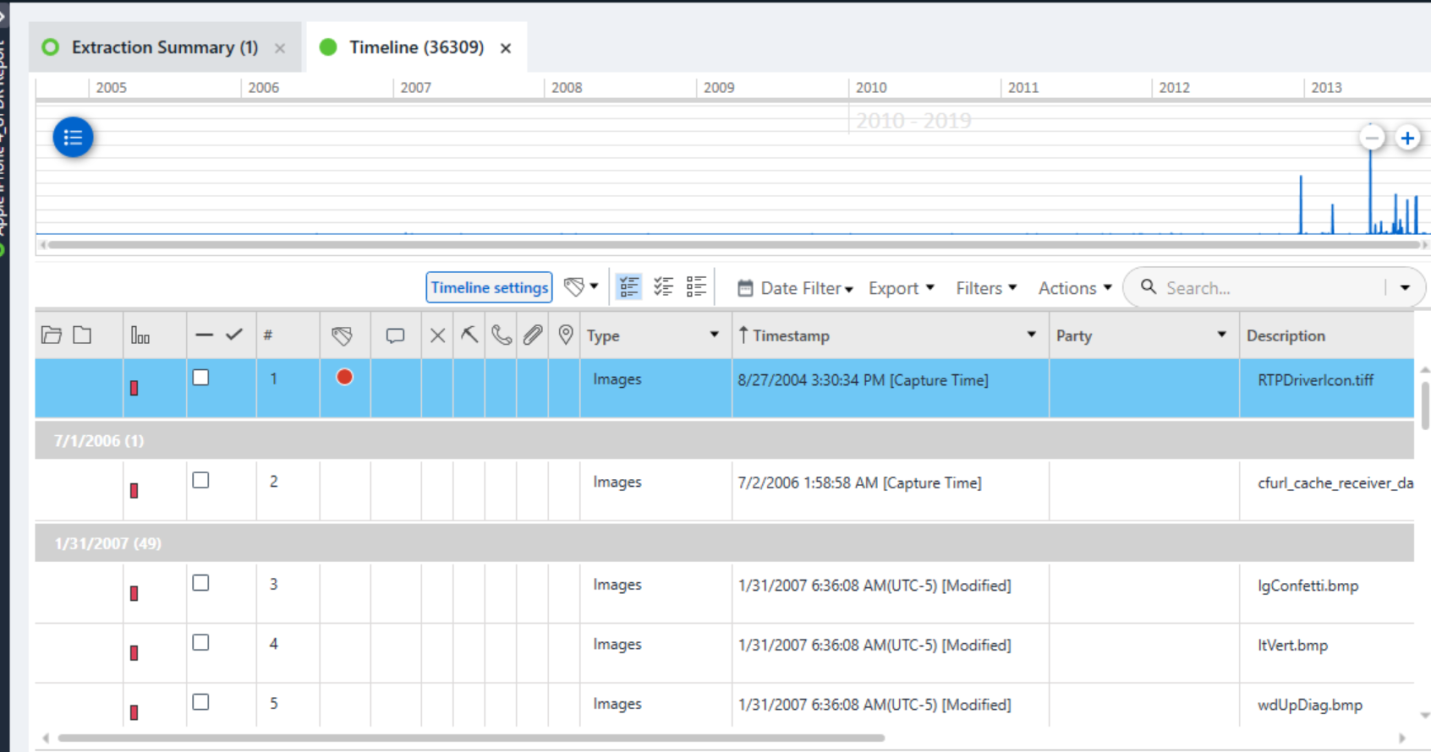Image resolution: width=1431 pixels, height=752 pixels.
Task: Click the 2010 year marker on timeline
Action: click(x=871, y=88)
